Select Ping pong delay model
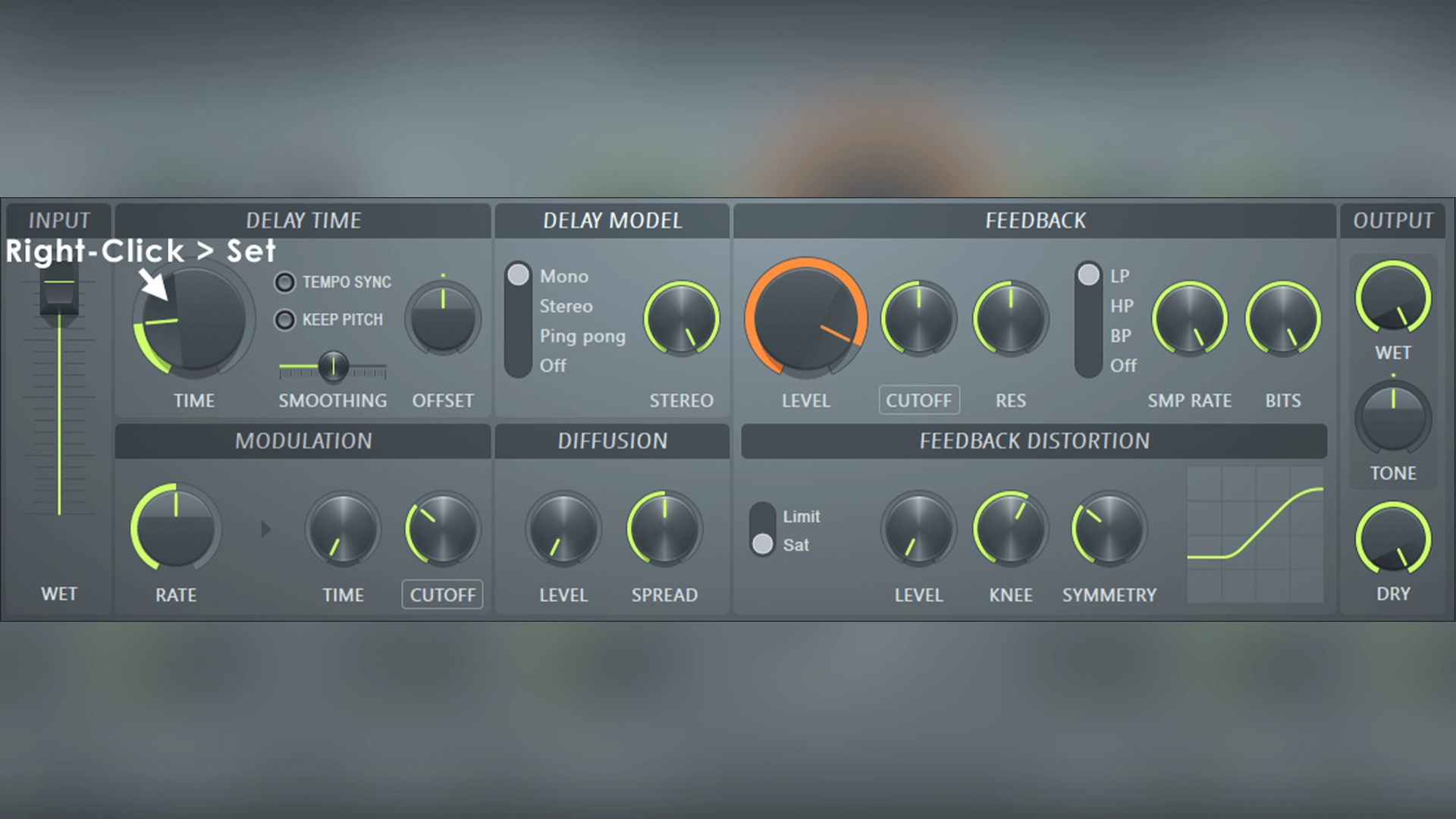 click(x=582, y=336)
